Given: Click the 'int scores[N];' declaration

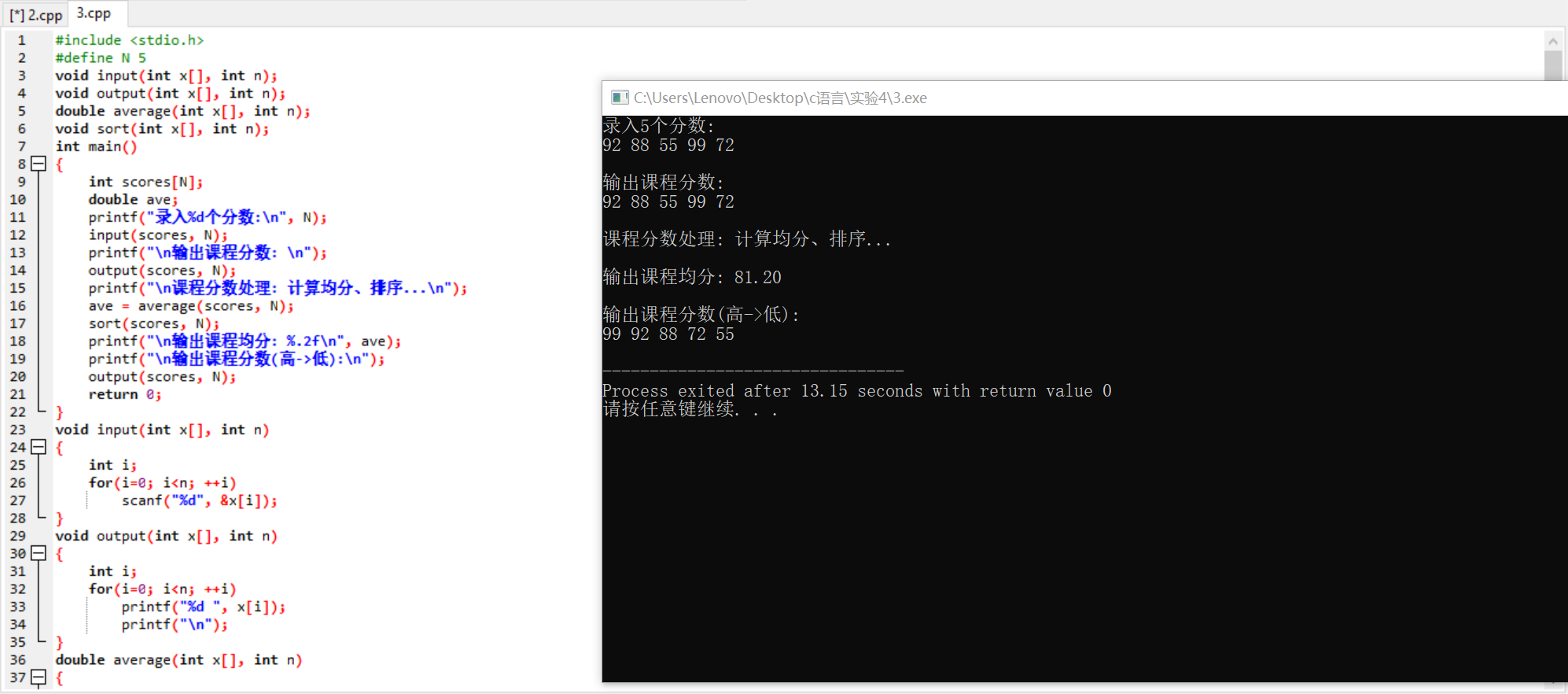Looking at the screenshot, I should click(145, 182).
